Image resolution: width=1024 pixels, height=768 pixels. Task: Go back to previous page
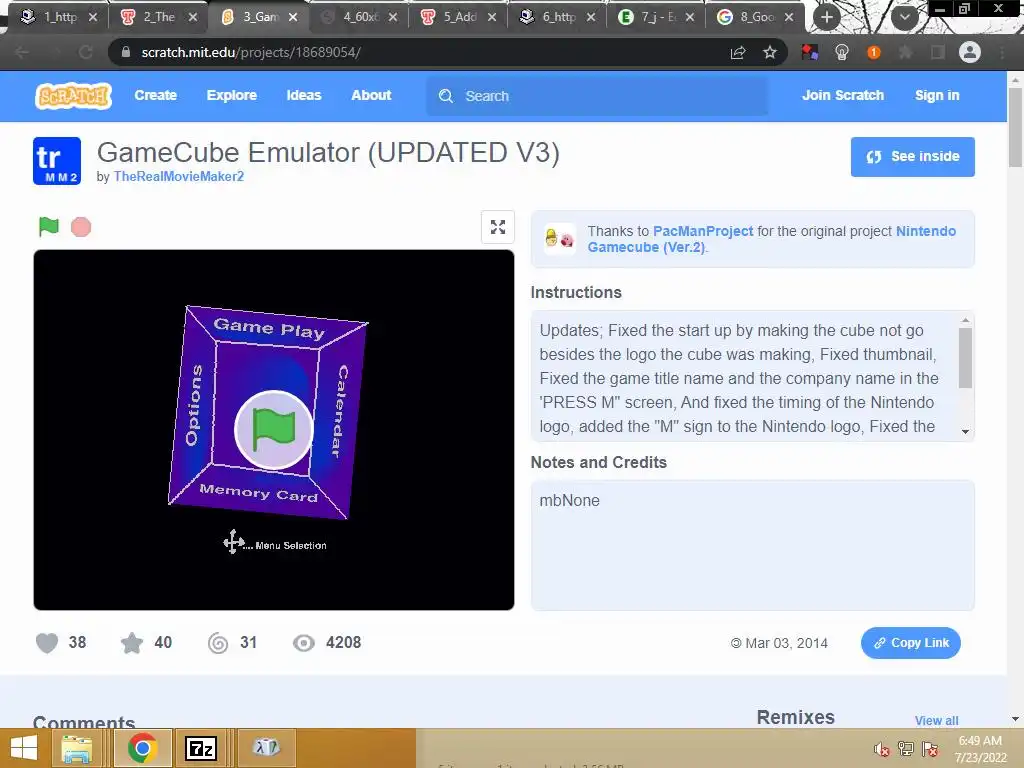coord(22,52)
